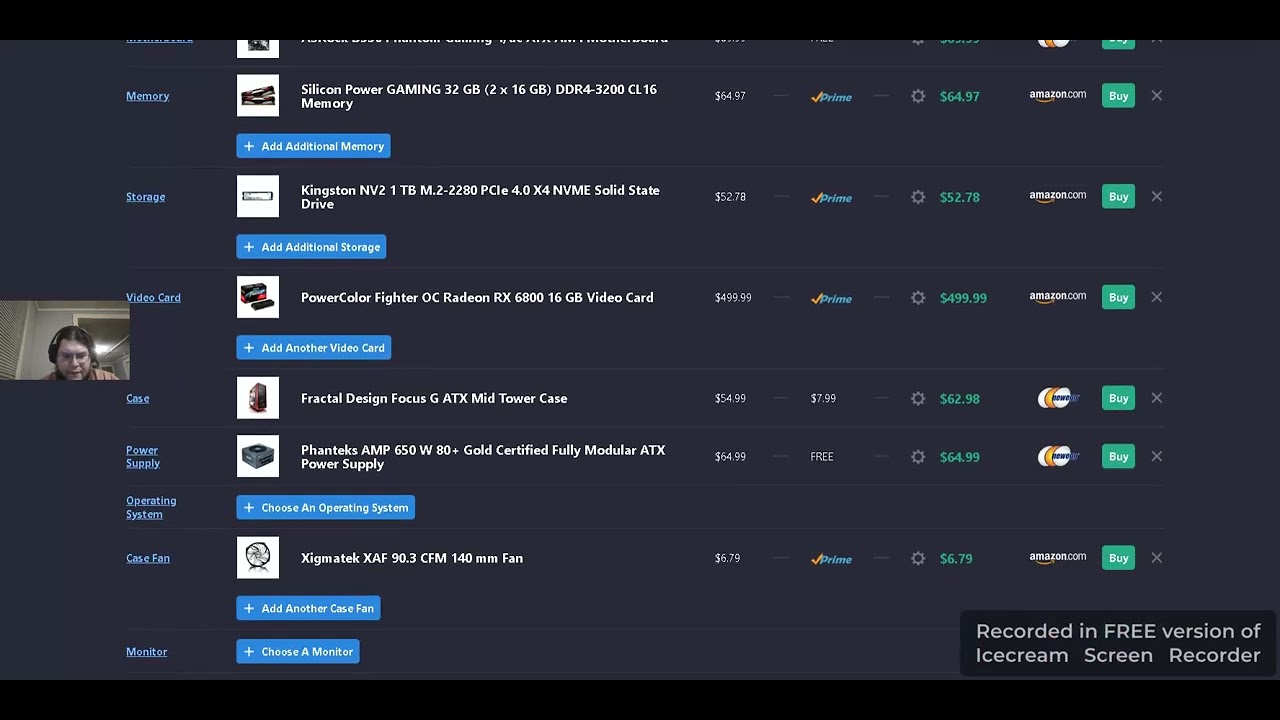The image size is (1280, 720).
Task: Open the Power Supply category link
Action: 142,457
